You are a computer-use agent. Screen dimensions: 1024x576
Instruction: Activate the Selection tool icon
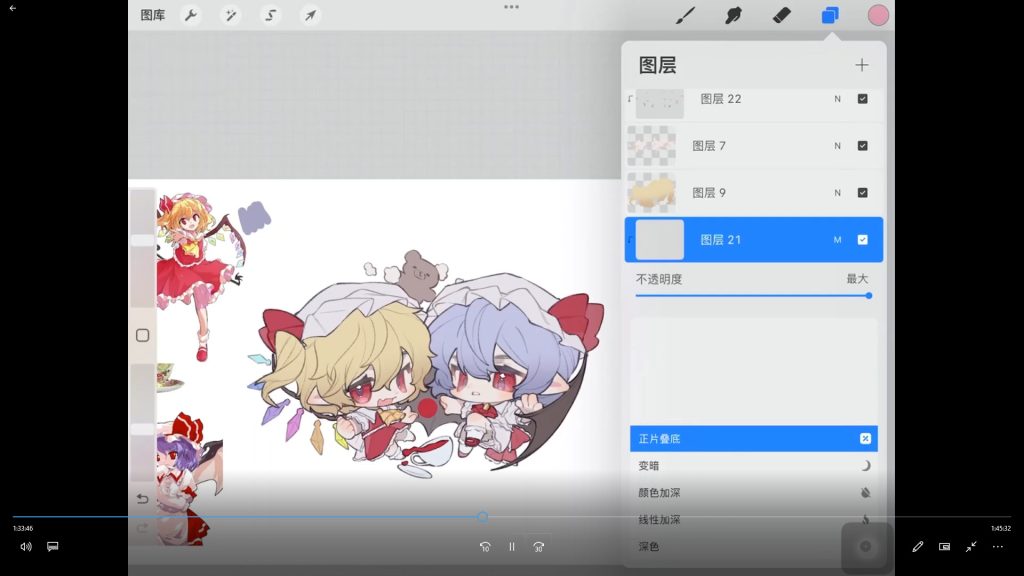tap(271, 15)
